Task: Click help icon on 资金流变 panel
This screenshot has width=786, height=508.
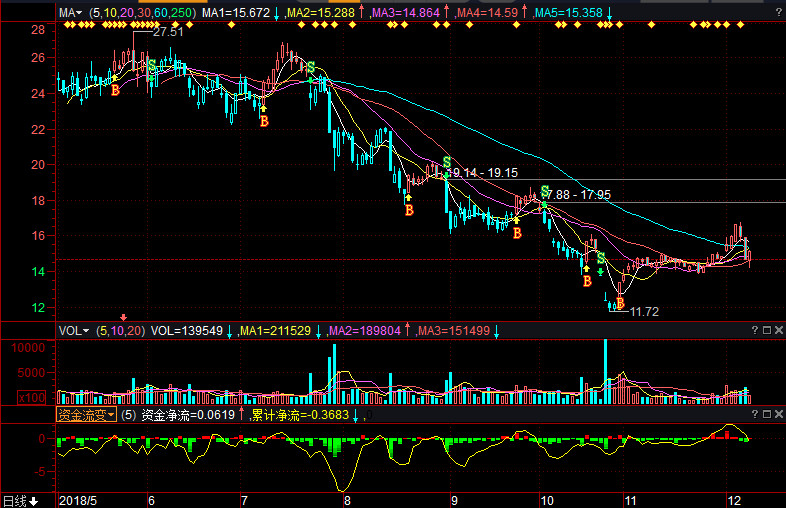Action: [754, 413]
